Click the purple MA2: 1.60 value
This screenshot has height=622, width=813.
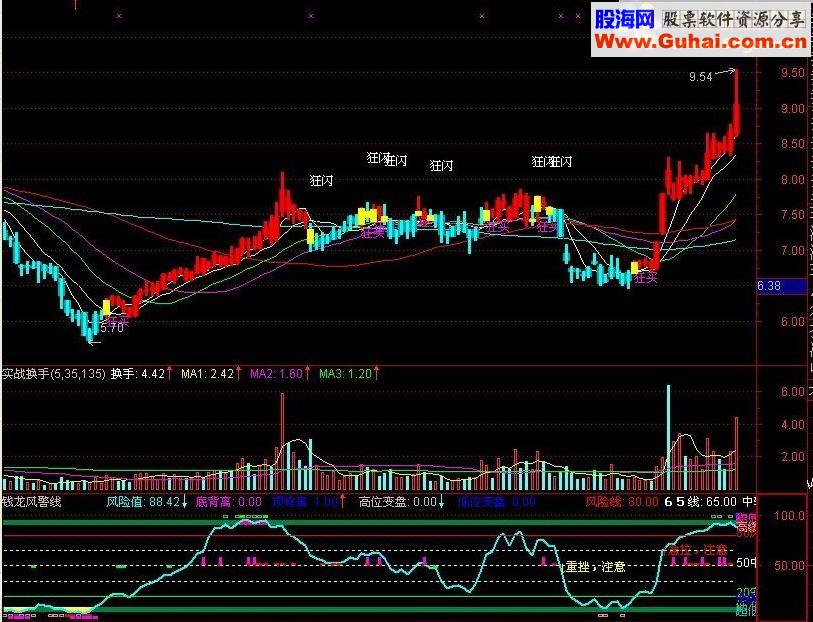pyautogui.click(x=276, y=374)
